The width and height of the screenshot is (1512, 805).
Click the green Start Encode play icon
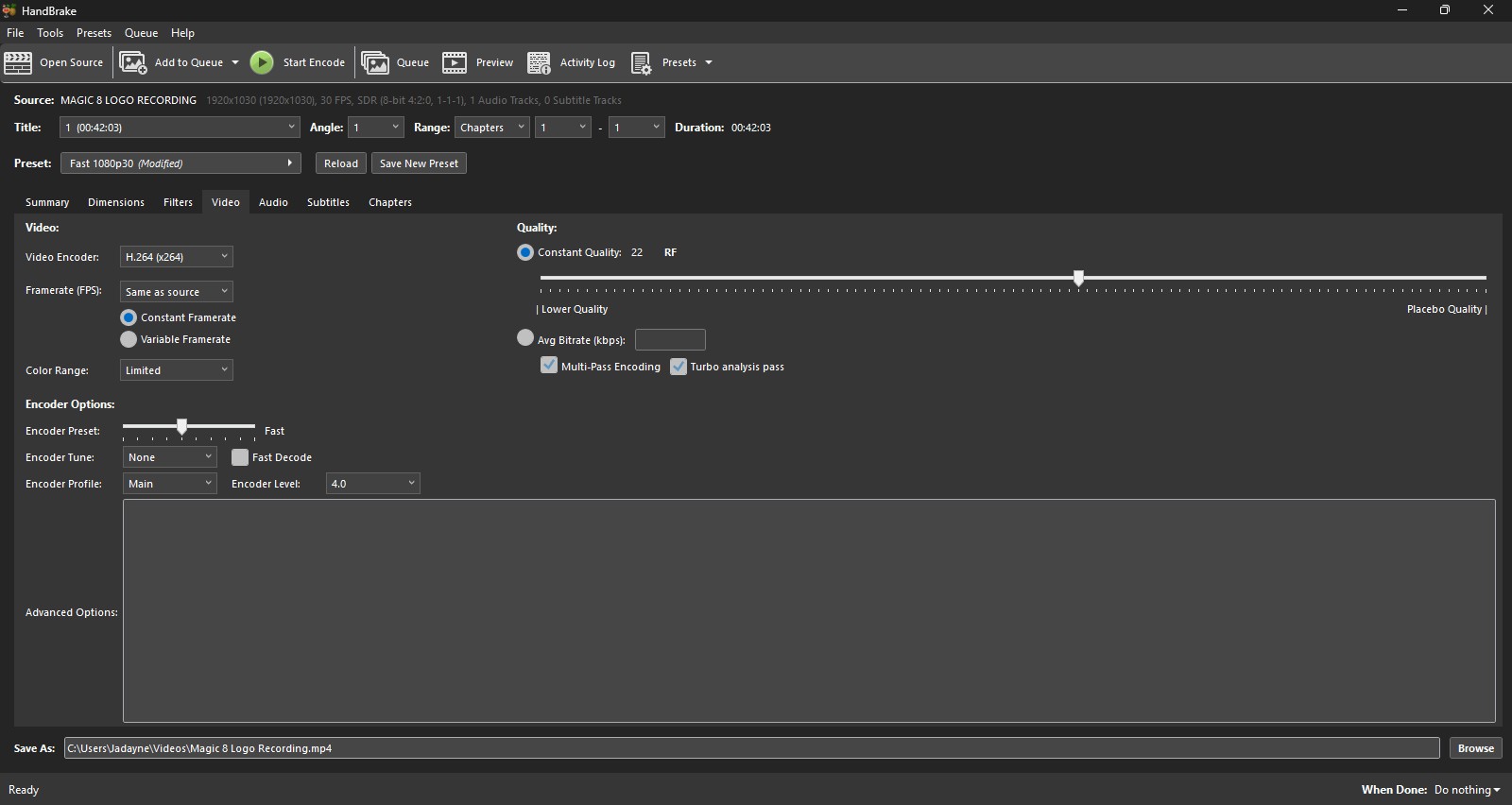click(262, 62)
